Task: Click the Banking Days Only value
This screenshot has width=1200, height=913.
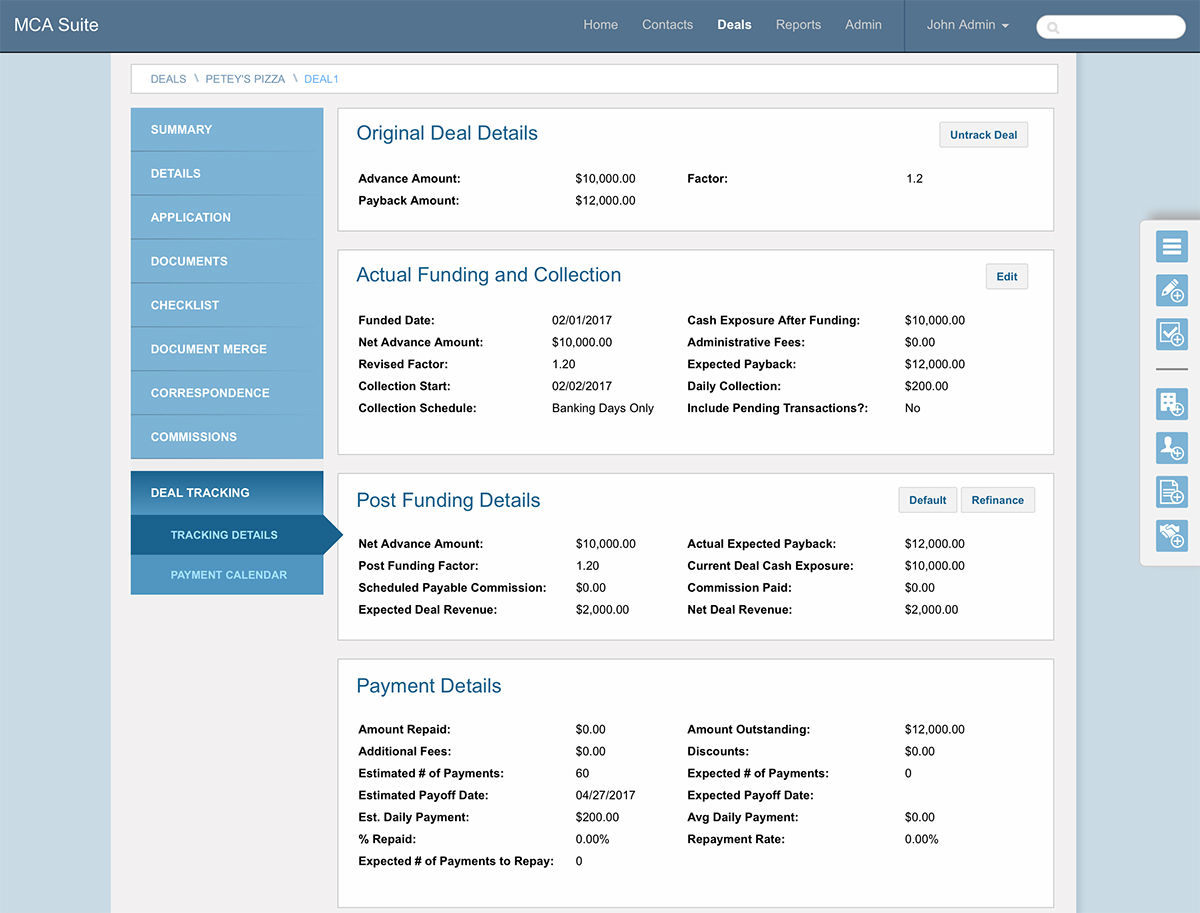Action: coord(603,408)
